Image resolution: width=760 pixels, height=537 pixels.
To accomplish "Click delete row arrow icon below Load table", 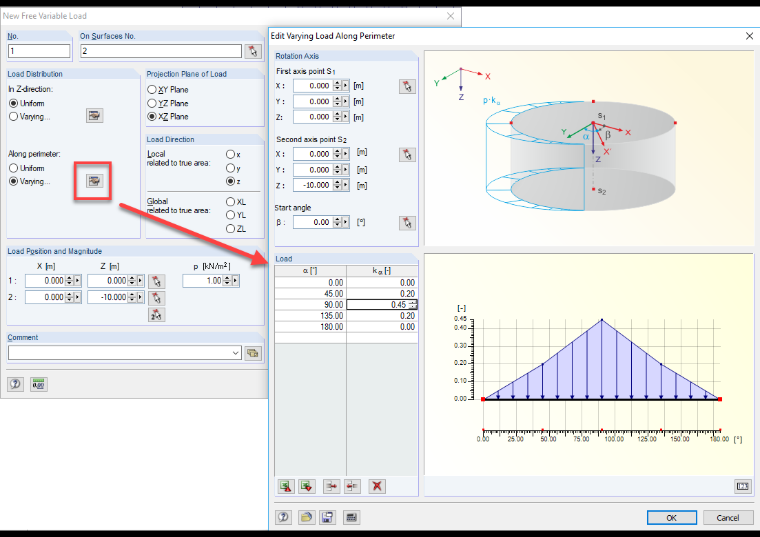I will [352, 486].
